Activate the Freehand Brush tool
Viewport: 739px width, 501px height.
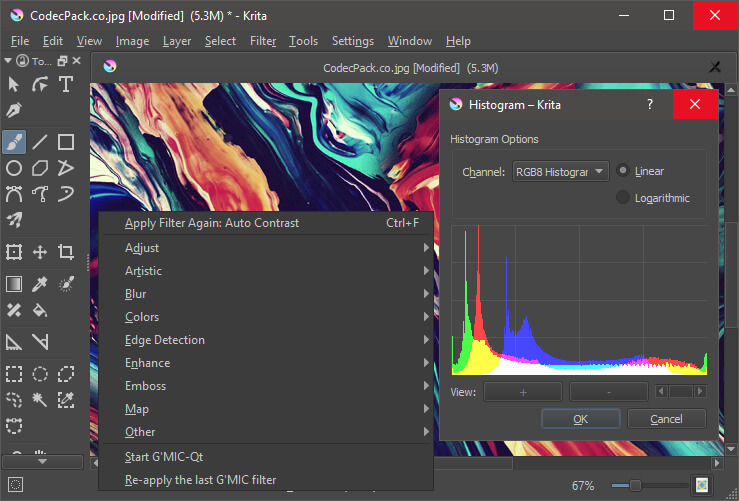pyautogui.click(x=14, y=141)
